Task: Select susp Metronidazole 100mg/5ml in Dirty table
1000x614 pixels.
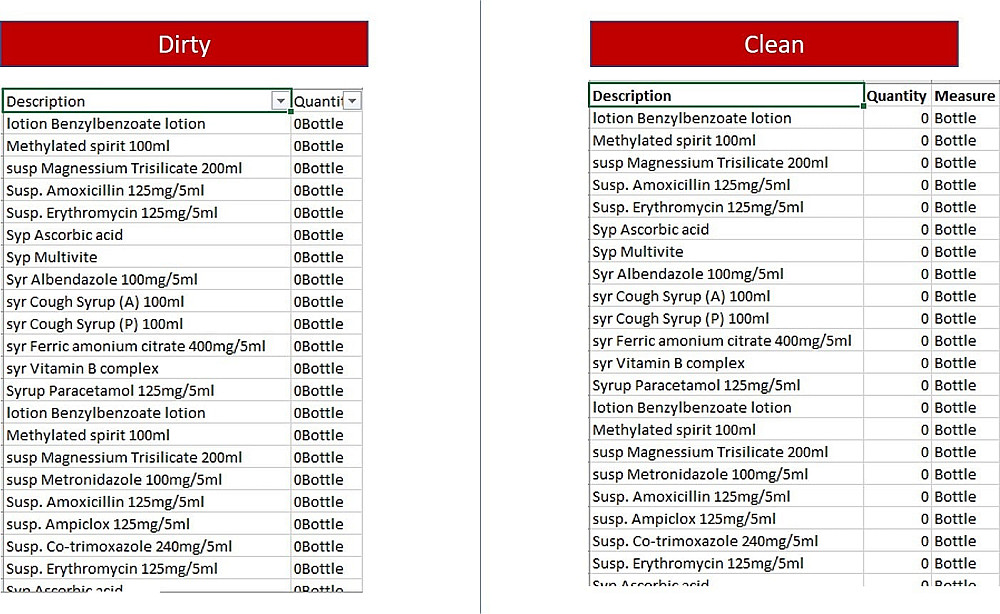Action: [x=147, y=479]
